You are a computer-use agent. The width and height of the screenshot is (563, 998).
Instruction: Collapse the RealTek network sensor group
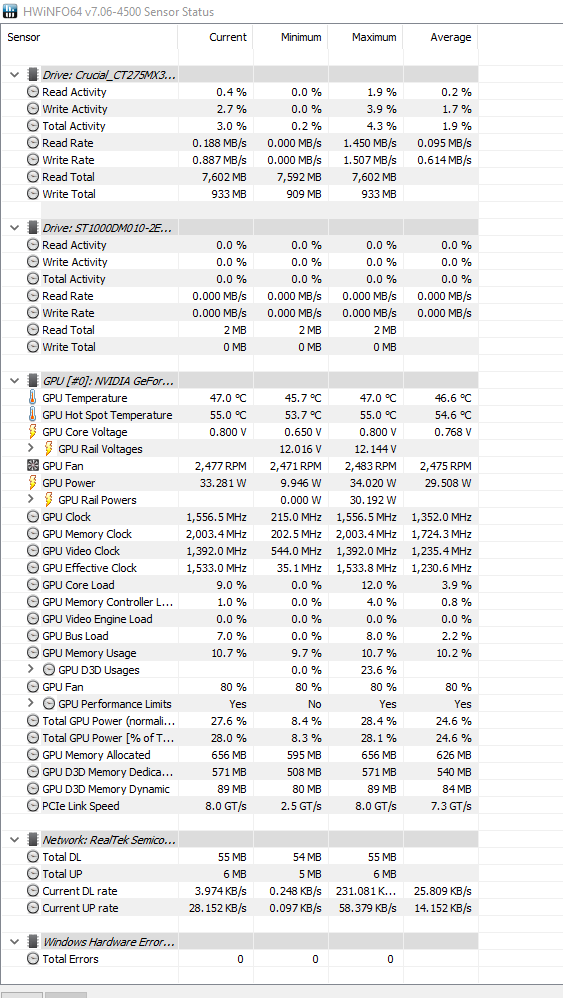click(14, 840)
